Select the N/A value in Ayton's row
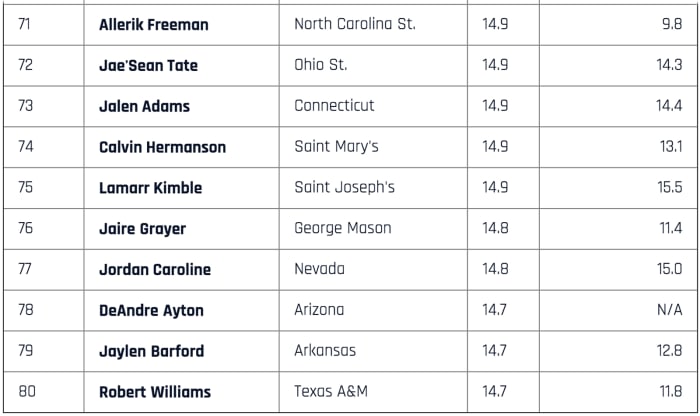700x416 pixels. [x=669, y=311]
